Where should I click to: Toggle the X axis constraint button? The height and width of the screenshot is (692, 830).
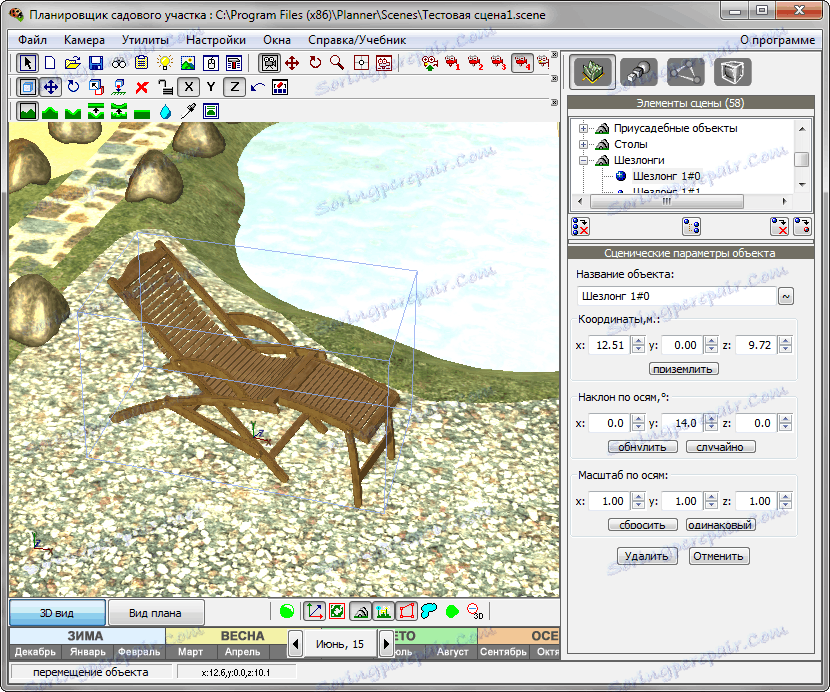tap(189, 87)
